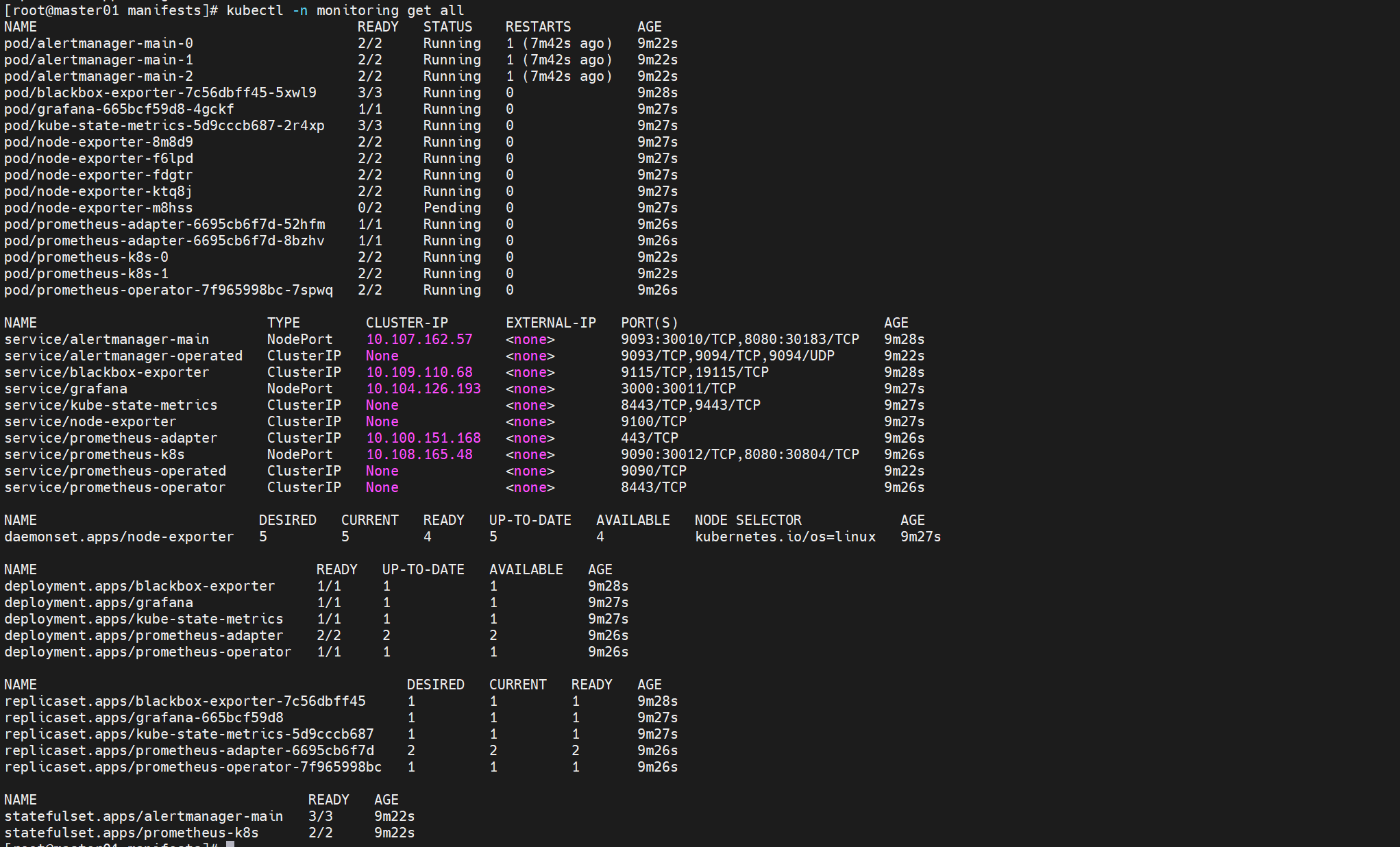Click daemonset.apps/node-exporter
This screenshot has height=847, width=1400.
pyautogui.click(x=119, y=537)
